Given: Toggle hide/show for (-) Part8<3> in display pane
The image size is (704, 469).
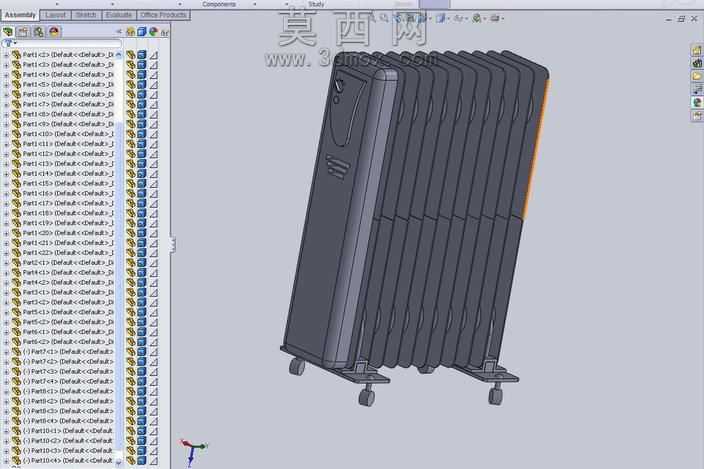Looking at the screenshot, I should [131, 411].
